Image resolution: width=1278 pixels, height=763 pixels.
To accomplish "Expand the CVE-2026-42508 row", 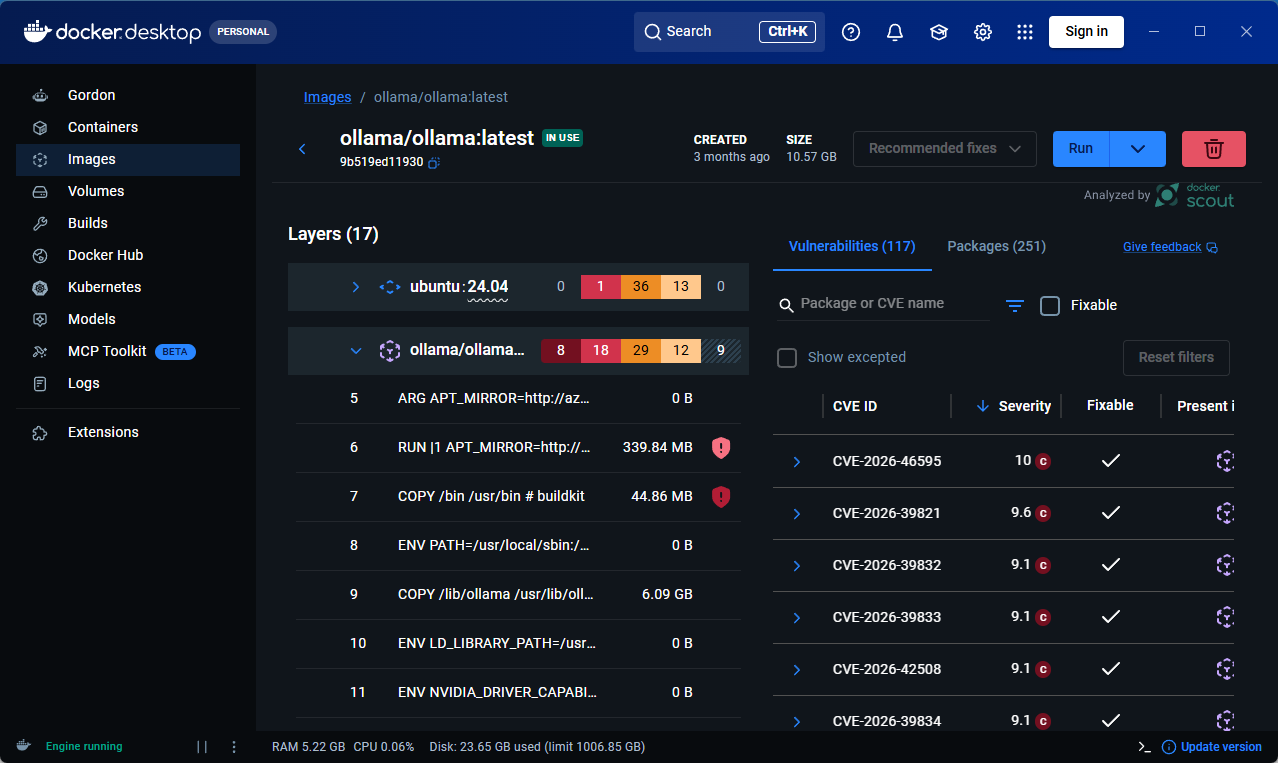I will point(797,670).
